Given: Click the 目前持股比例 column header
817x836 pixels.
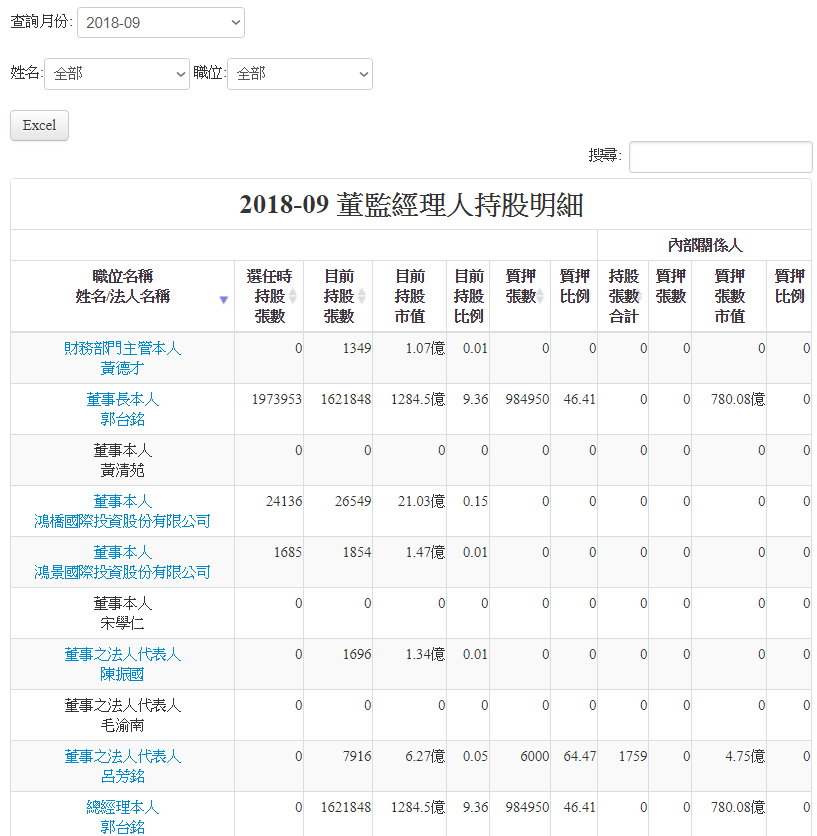Looking at the screenshot, I should tap(468, 296).
